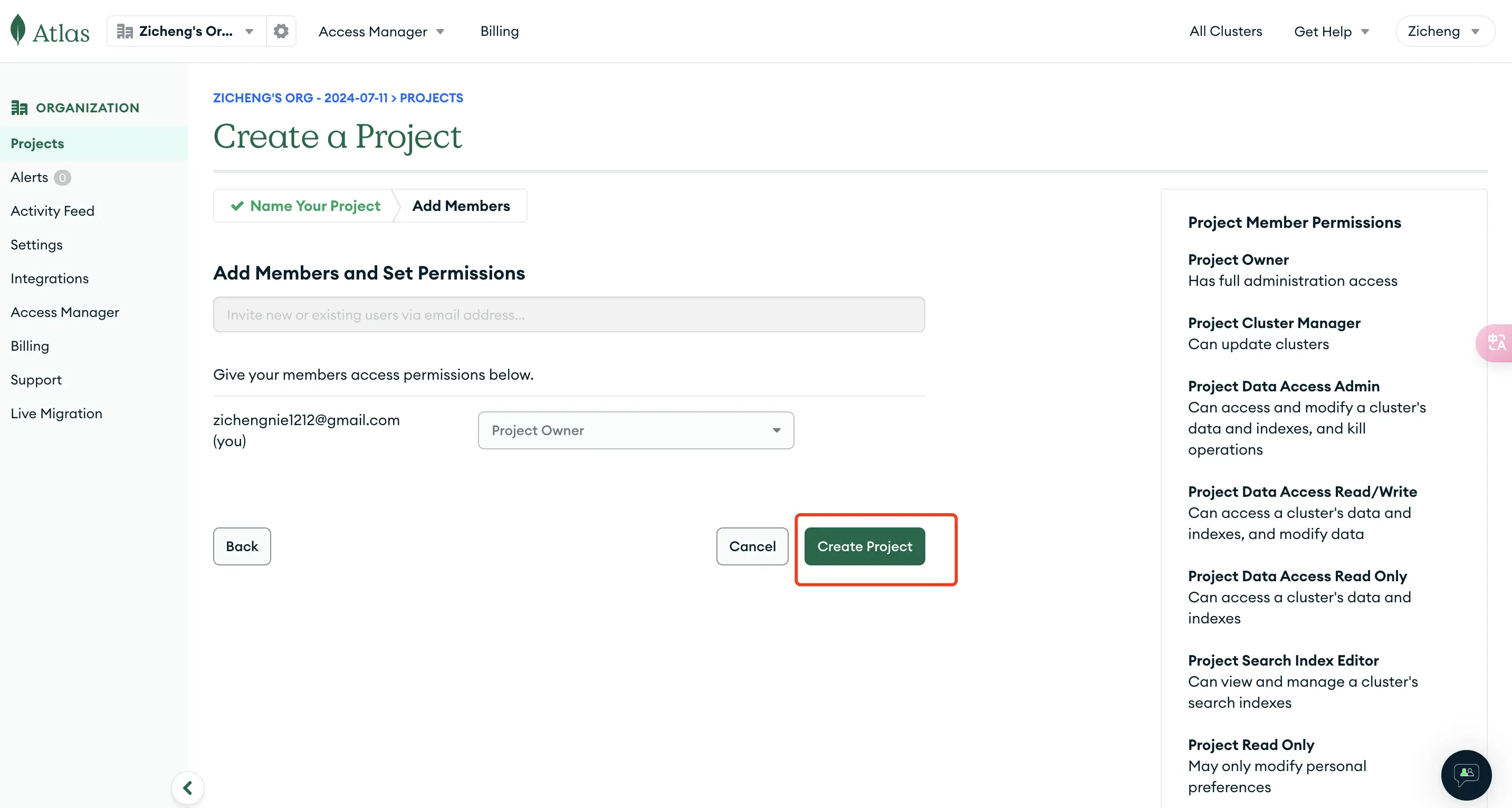Screen dimensions: 1512x808
Task: Click the Alerts notification badge icon
Action: [x=63, y=177]
